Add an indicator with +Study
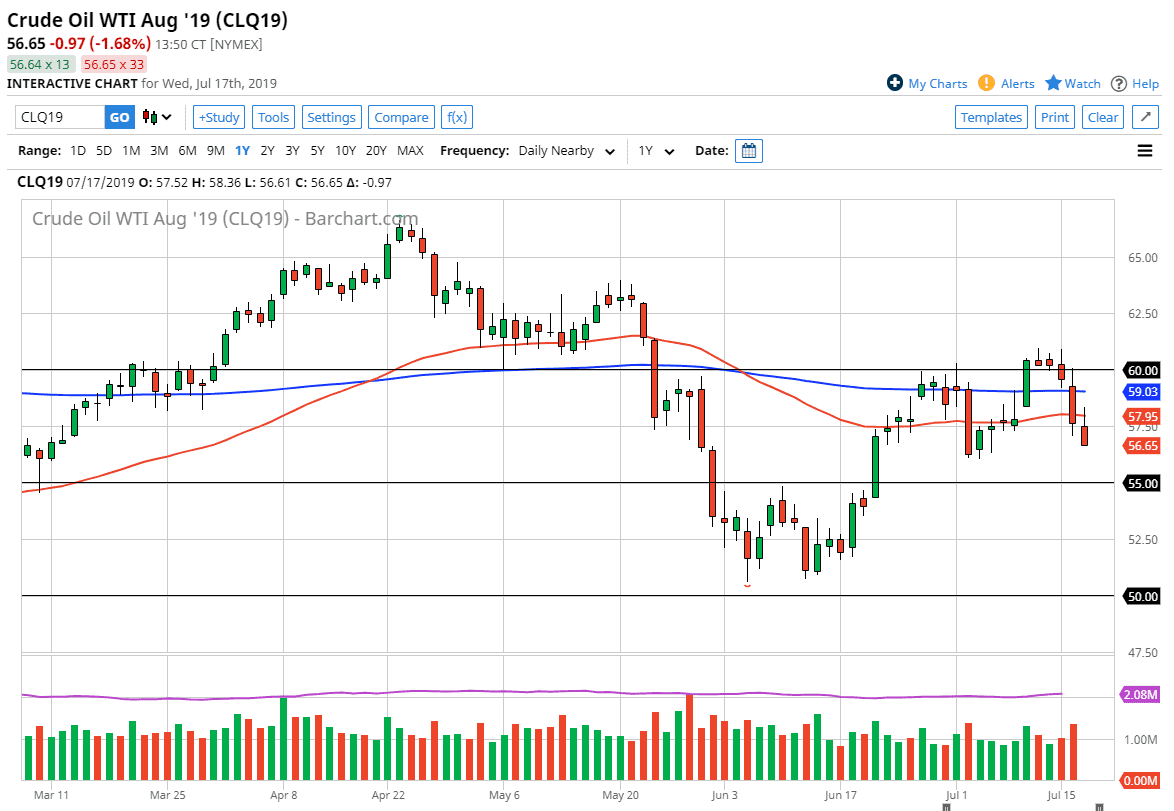 [x=218, y=117]
